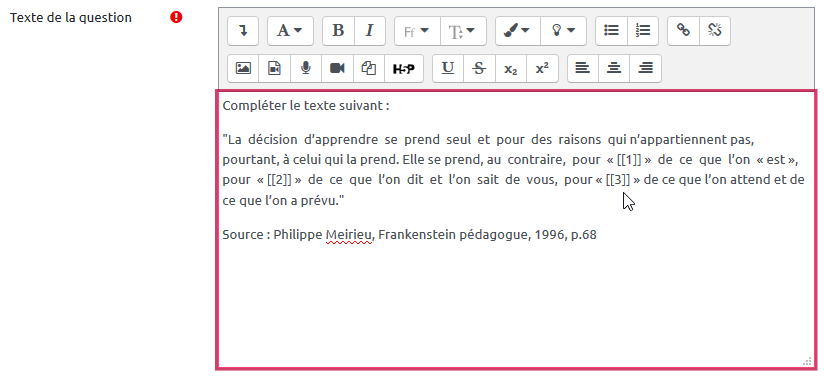The width and height of the screenshot is (824, 379).
Task: Record video with camera icon
Action: [337, 68]
